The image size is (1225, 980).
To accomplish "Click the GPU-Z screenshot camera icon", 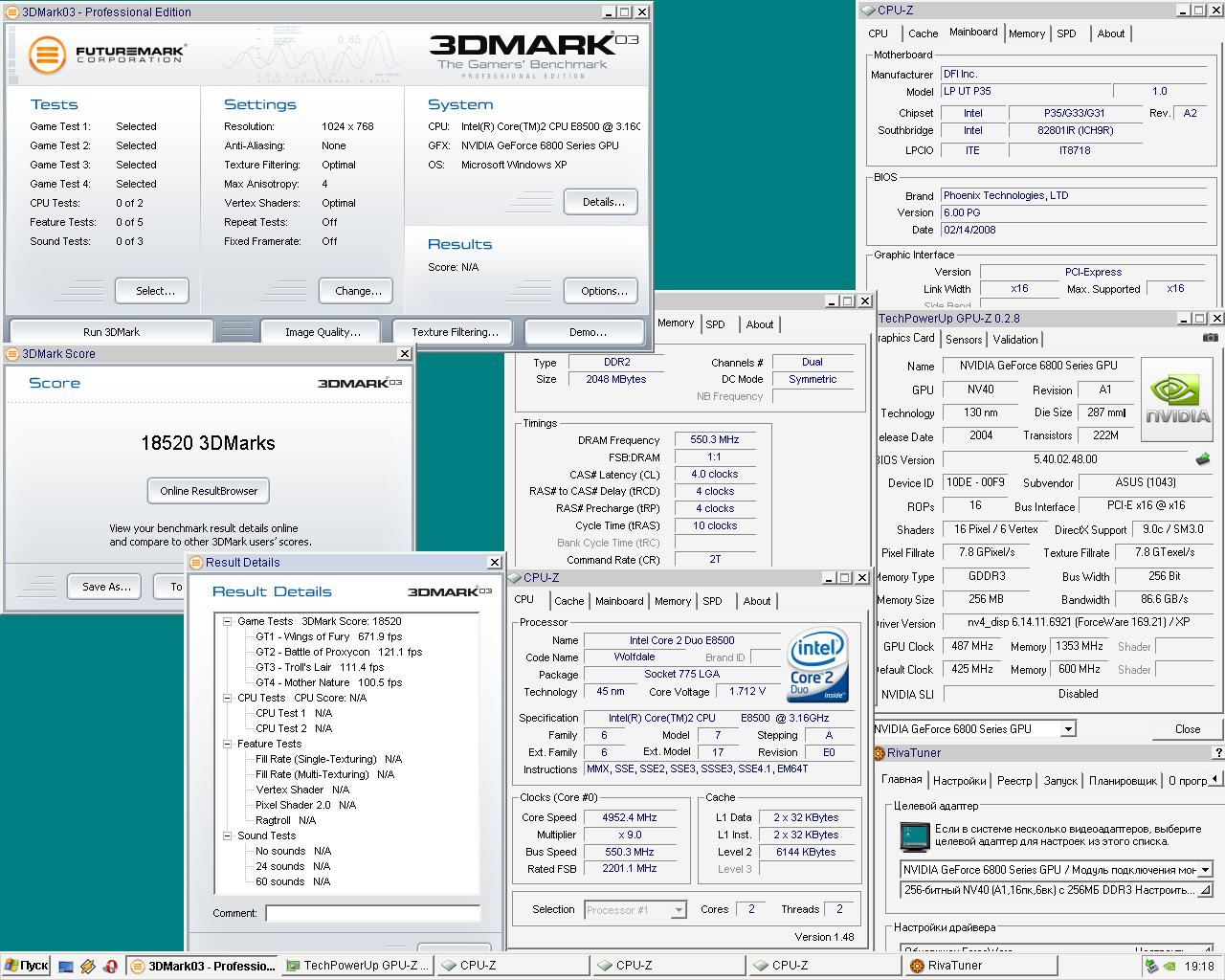I will pos(1211,338).
